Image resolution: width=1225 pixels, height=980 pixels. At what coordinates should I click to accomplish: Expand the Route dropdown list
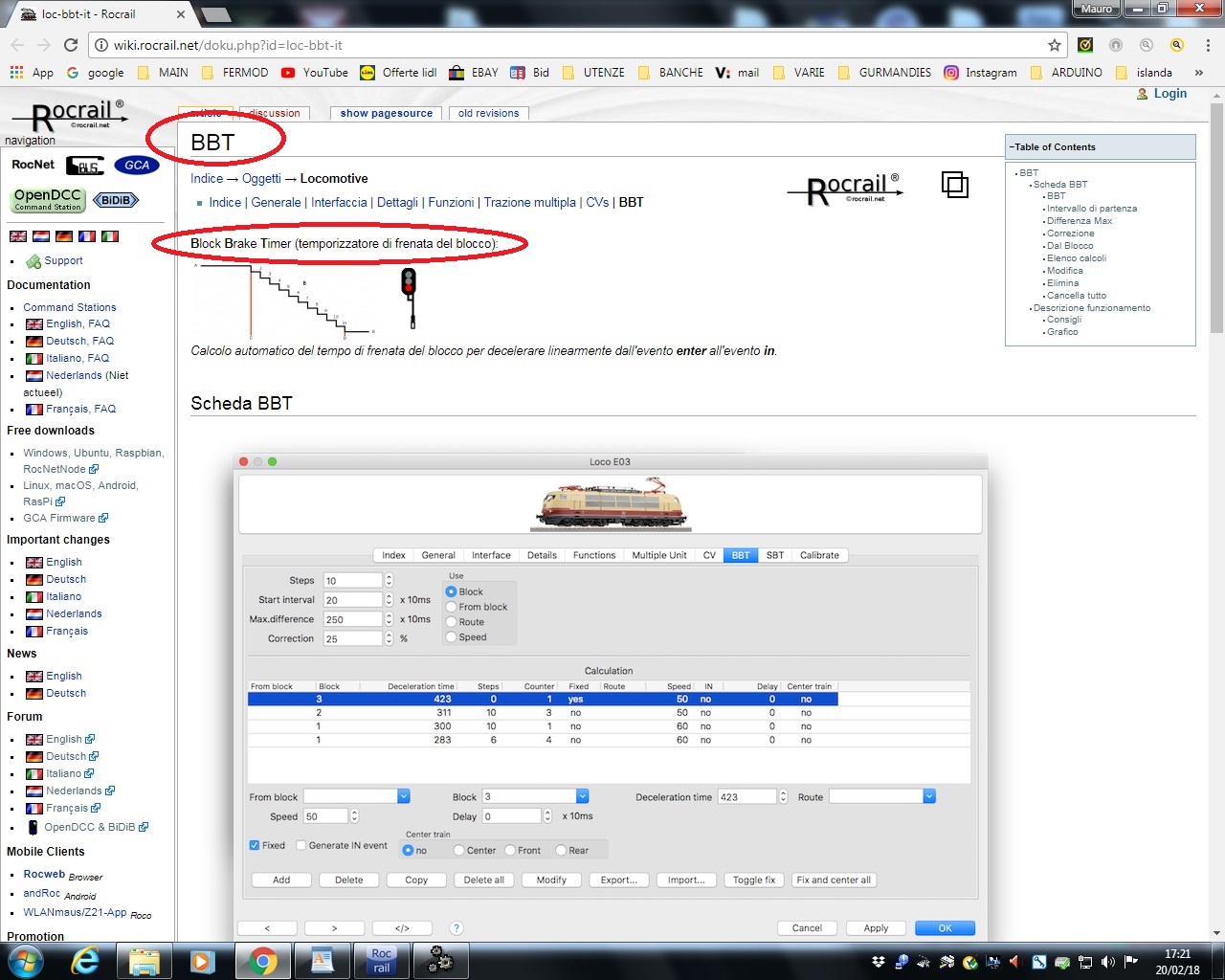coord(928,796)
